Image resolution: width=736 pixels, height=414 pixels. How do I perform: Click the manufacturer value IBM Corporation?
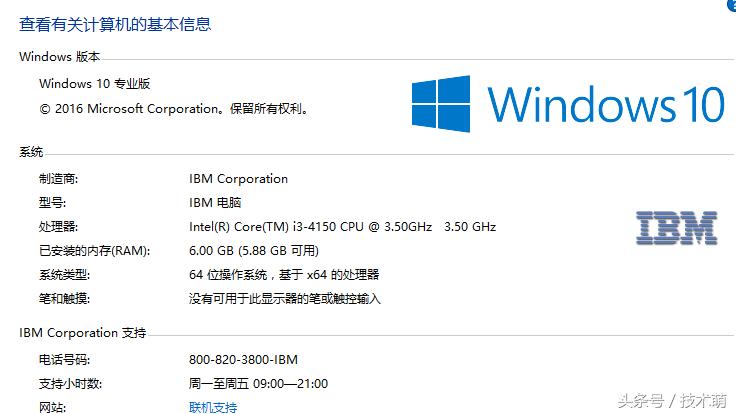tap(238, 179)
